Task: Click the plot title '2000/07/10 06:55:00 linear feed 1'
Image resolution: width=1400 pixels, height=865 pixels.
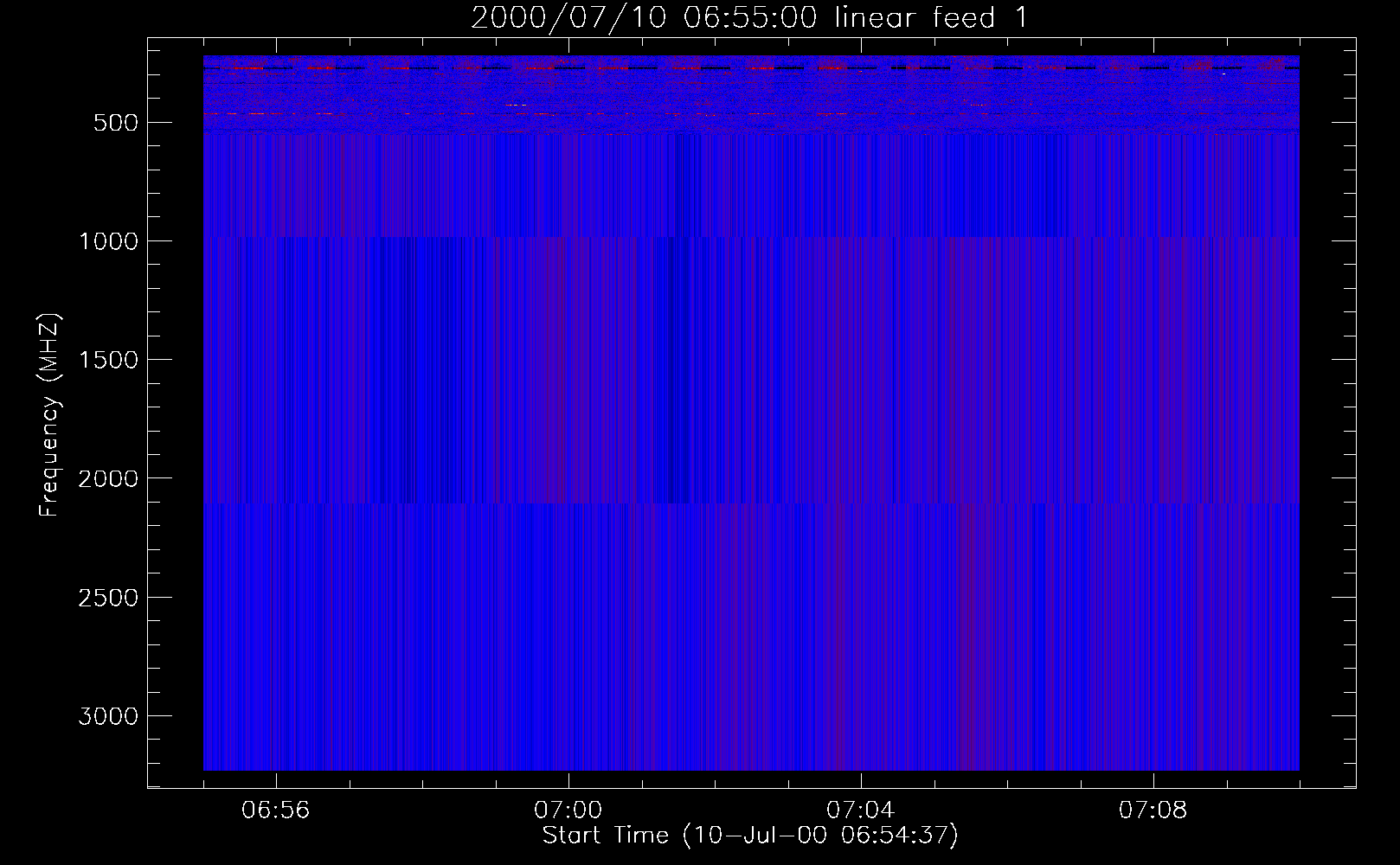Action: (750, 17)
